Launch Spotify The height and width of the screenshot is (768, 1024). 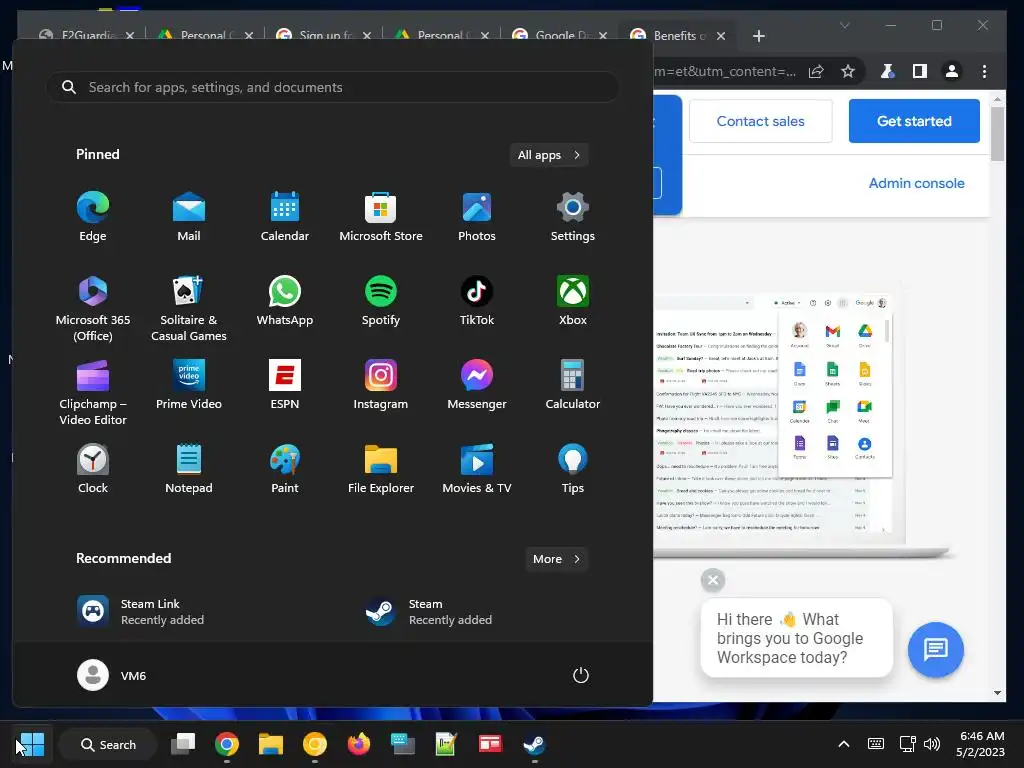pos(381,300)
